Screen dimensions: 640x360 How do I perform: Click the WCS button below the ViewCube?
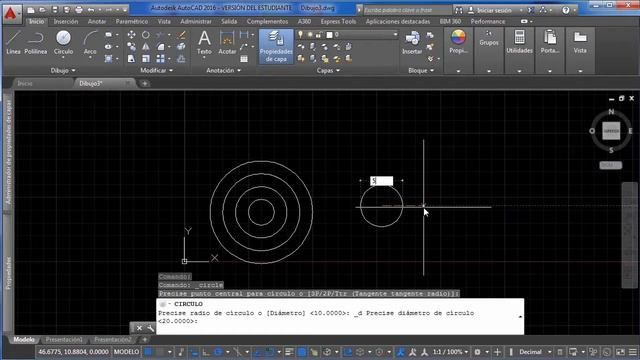[x=611, y=165]
